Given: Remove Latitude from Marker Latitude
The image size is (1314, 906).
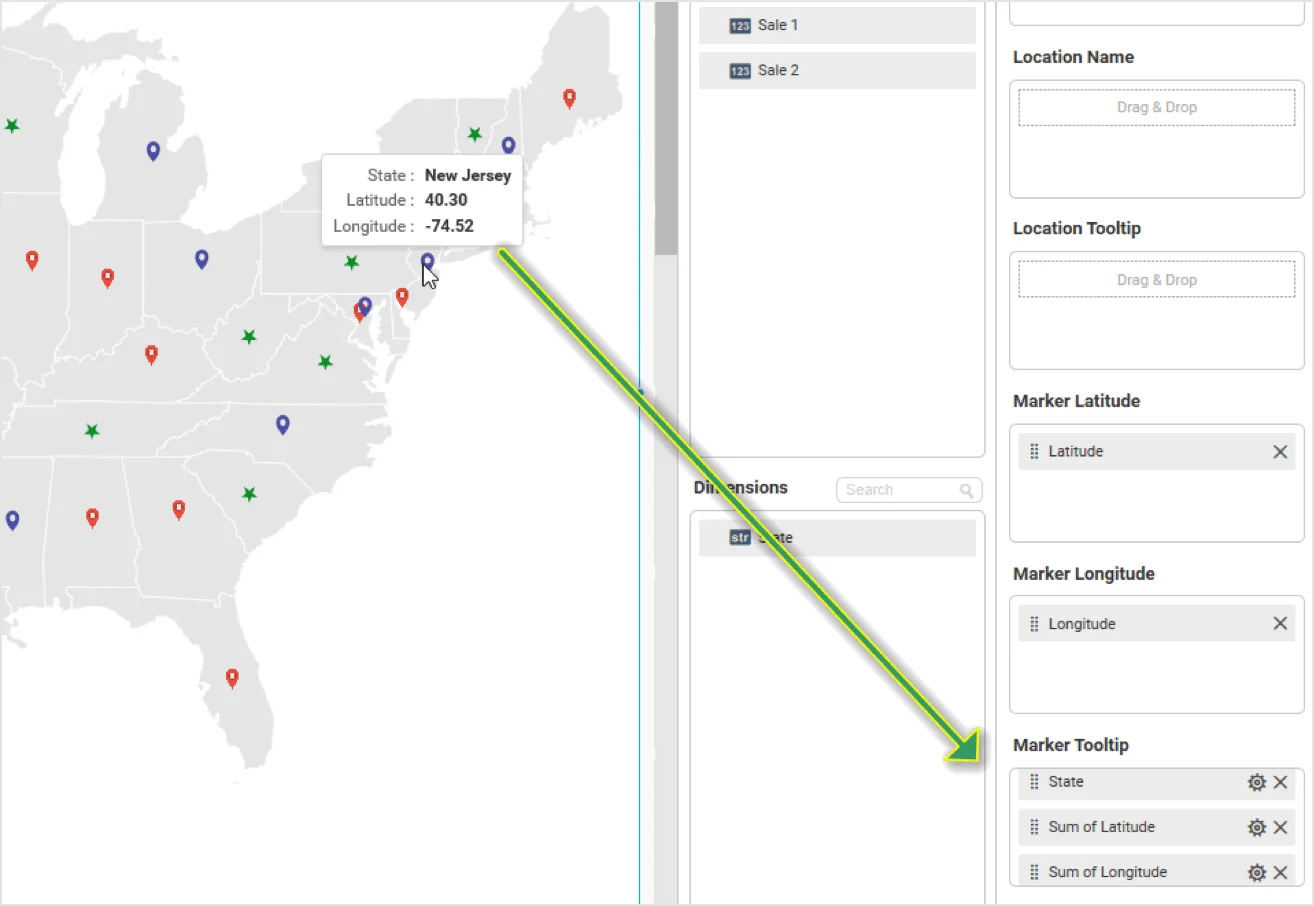Looking at the screenshot, I should [1280, 452].
